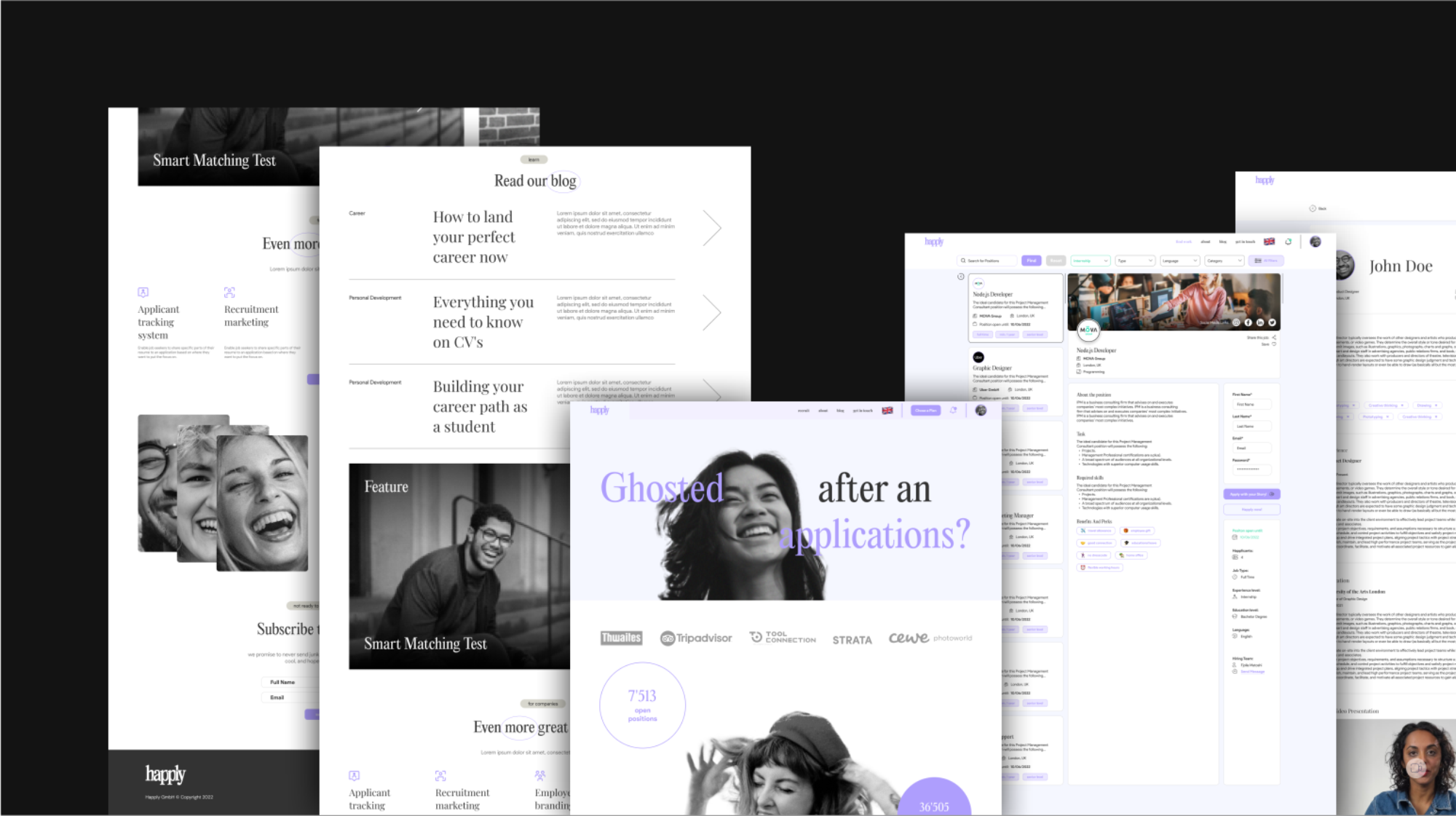
Task: Click the notification bell on Ghosted page
Action: pos(953,411)
